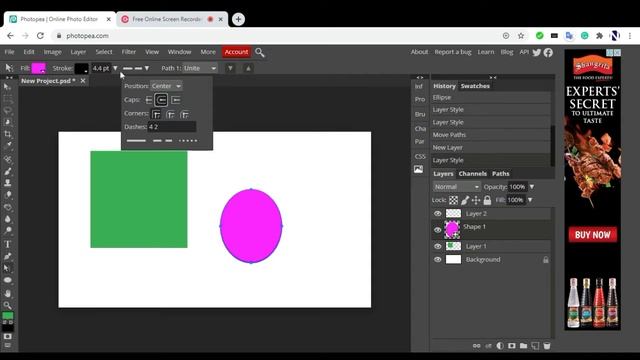
Task: Click the search magnifier icon in menu bar
Action: pos(260,52)
